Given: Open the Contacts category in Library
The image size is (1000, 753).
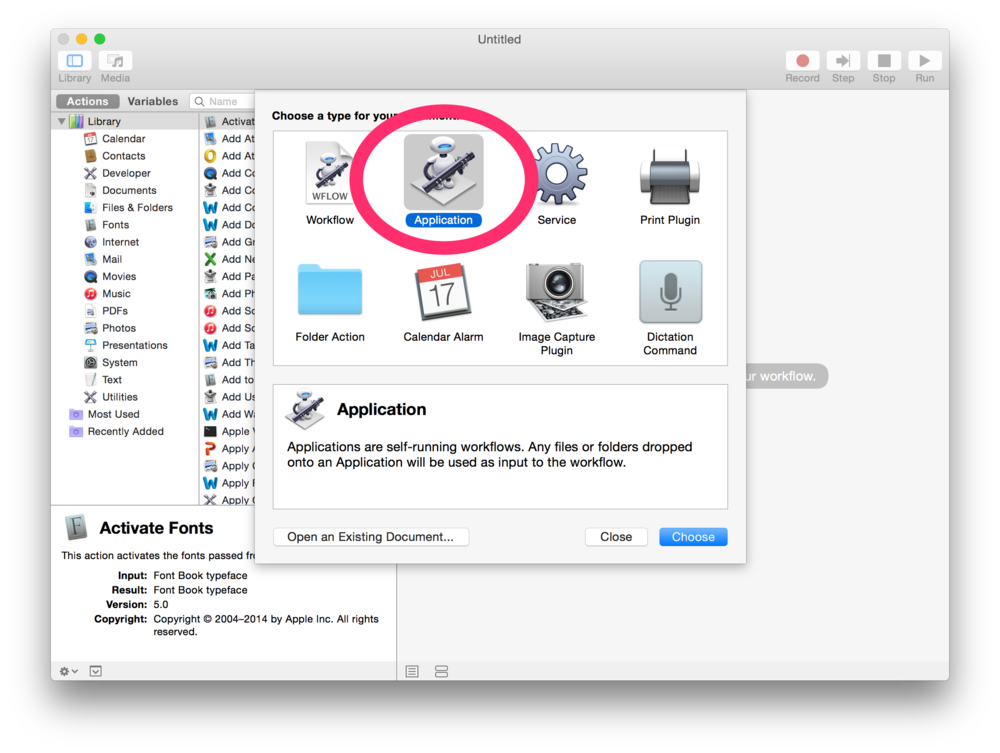Looking at the screenshot, I should 124,156.
